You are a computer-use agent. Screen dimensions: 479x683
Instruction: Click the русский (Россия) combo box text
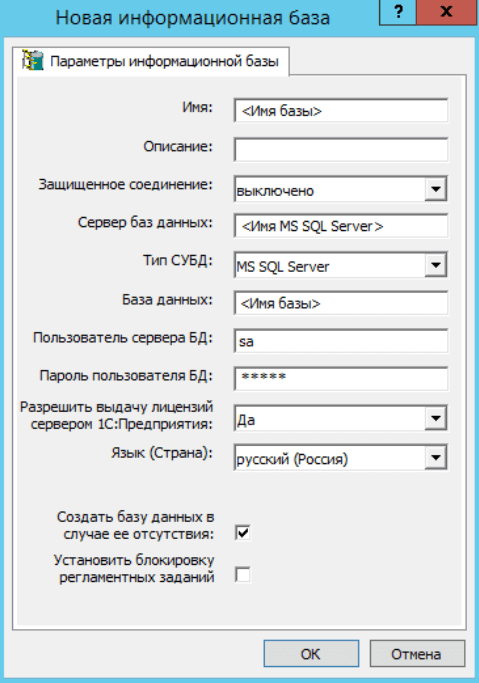coord(292,459)
